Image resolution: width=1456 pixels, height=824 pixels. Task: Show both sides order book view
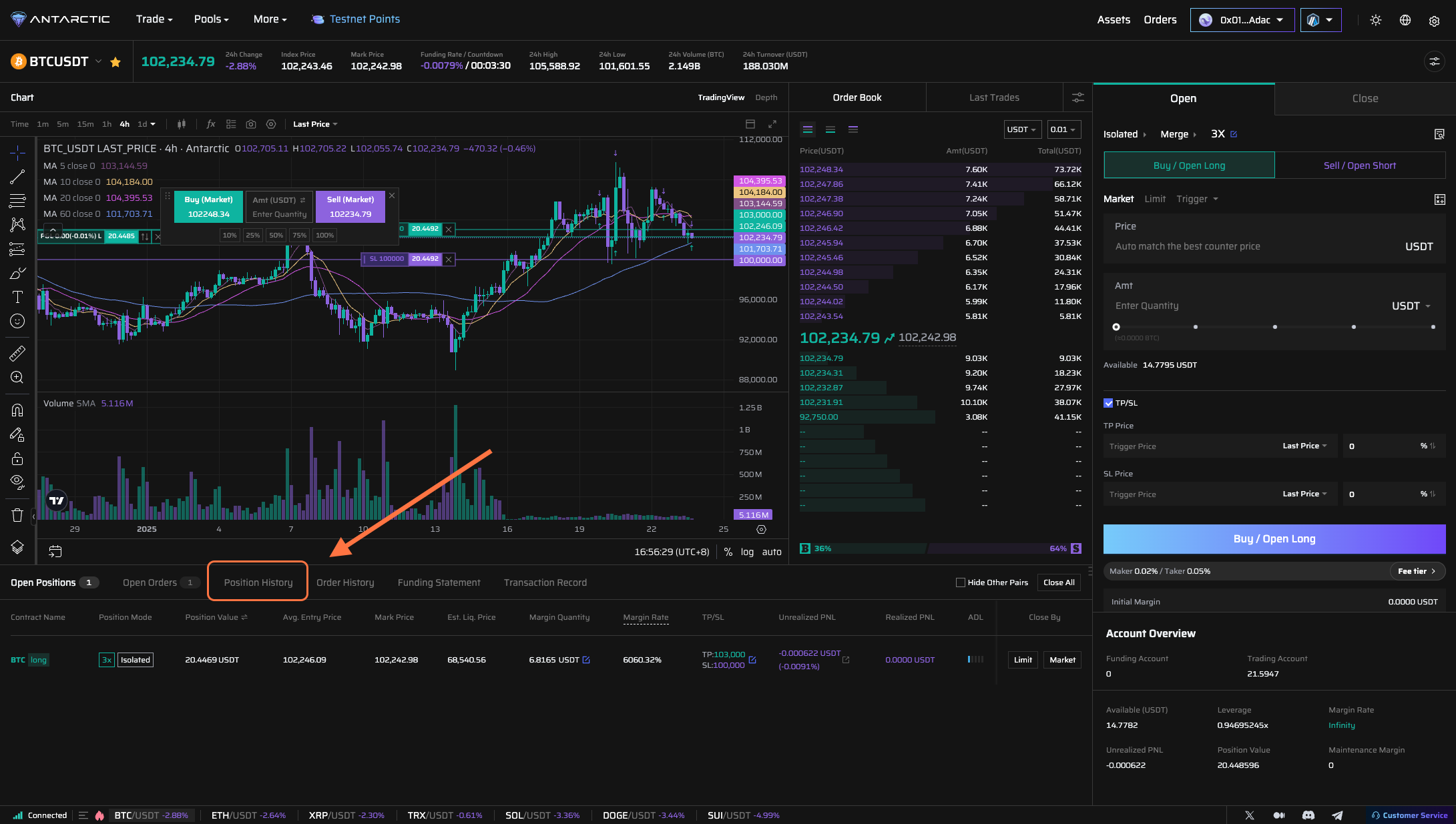tap(808, 129)
